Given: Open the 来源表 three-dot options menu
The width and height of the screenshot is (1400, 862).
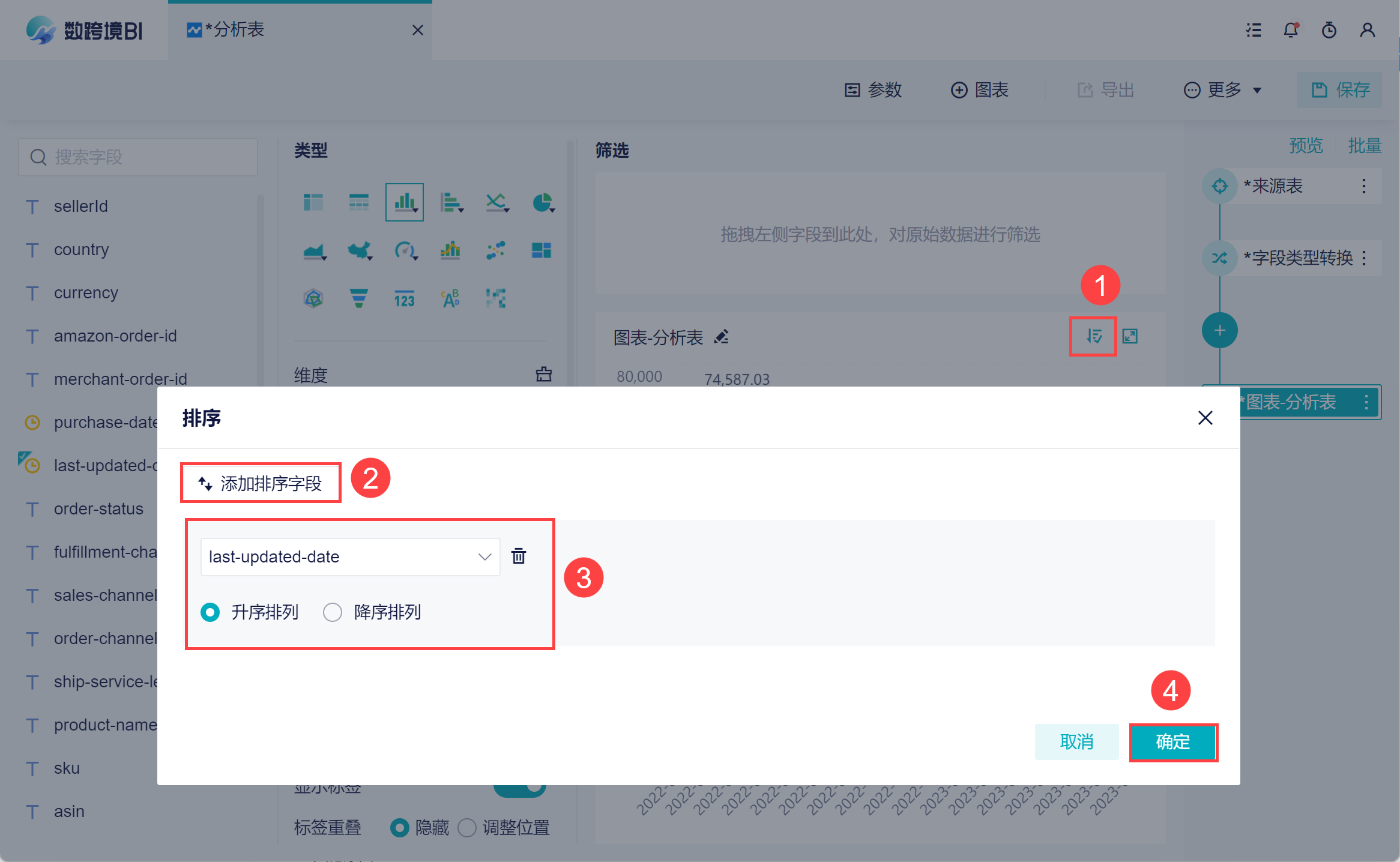Looking at the screenshot, I should pos(1364,186).
